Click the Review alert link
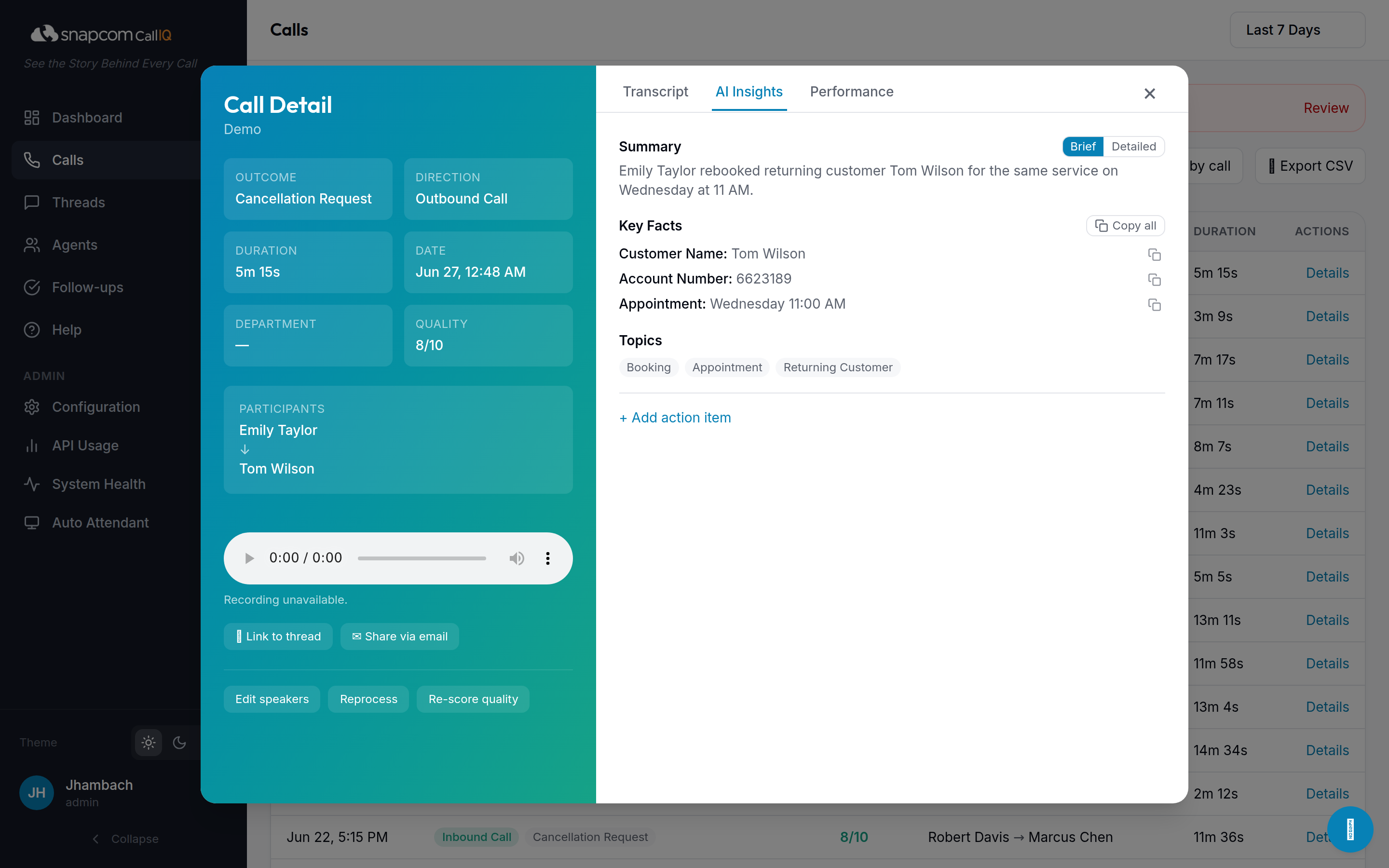Viewport: 1389px width, 868px height. 1326,108
